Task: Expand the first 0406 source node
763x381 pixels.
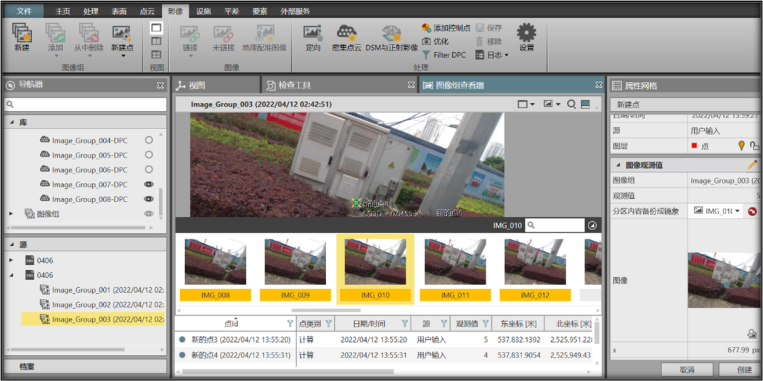Action: [x=12, y=260]
